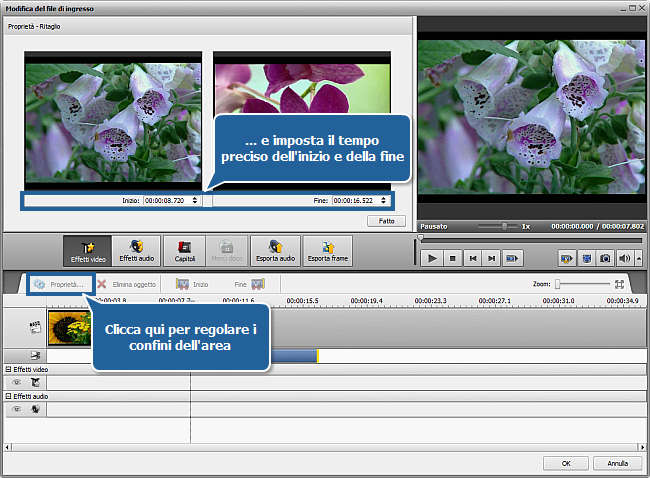
Task: Click the 00:00:23.3 ruler mark
Action: coord(431,301)
